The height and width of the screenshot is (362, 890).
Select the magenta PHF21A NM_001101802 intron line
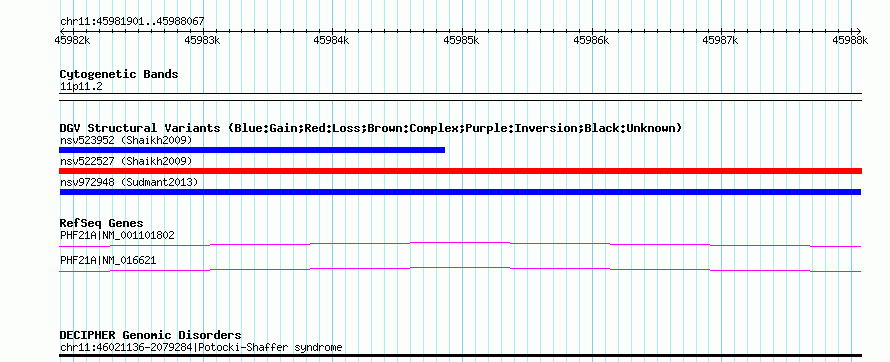pos(460,244)
